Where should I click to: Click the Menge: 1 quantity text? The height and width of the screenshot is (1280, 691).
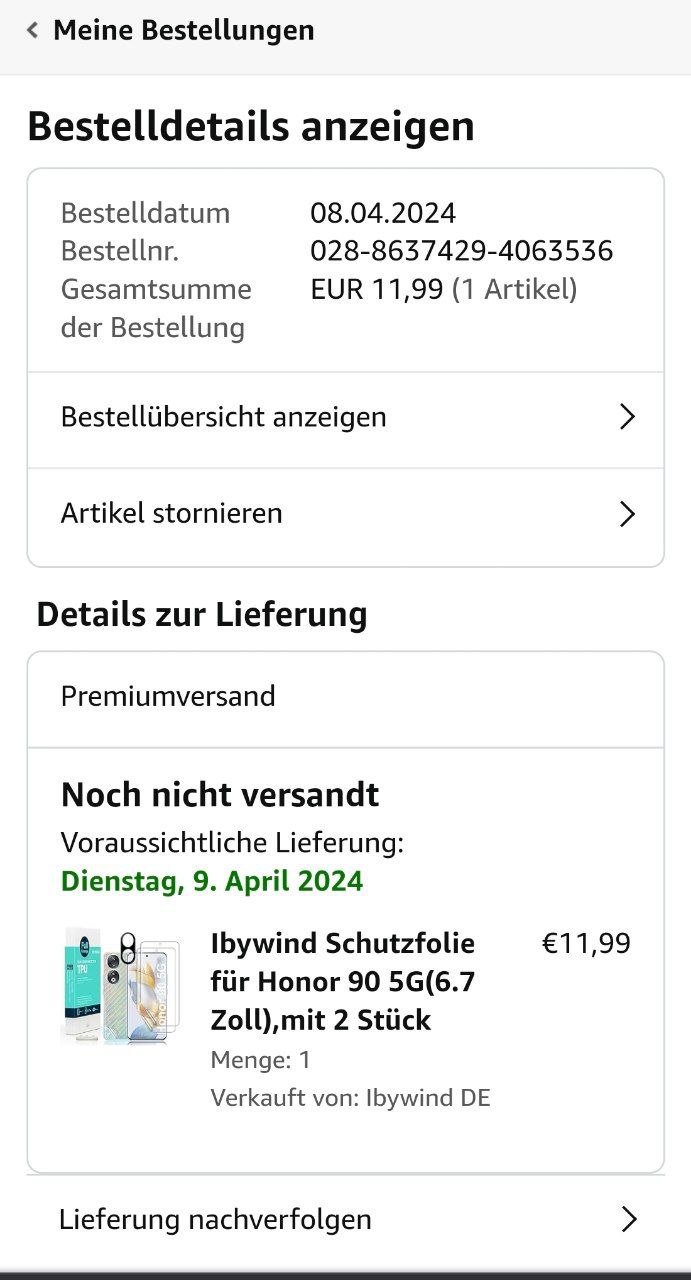tap(261, 1060)
